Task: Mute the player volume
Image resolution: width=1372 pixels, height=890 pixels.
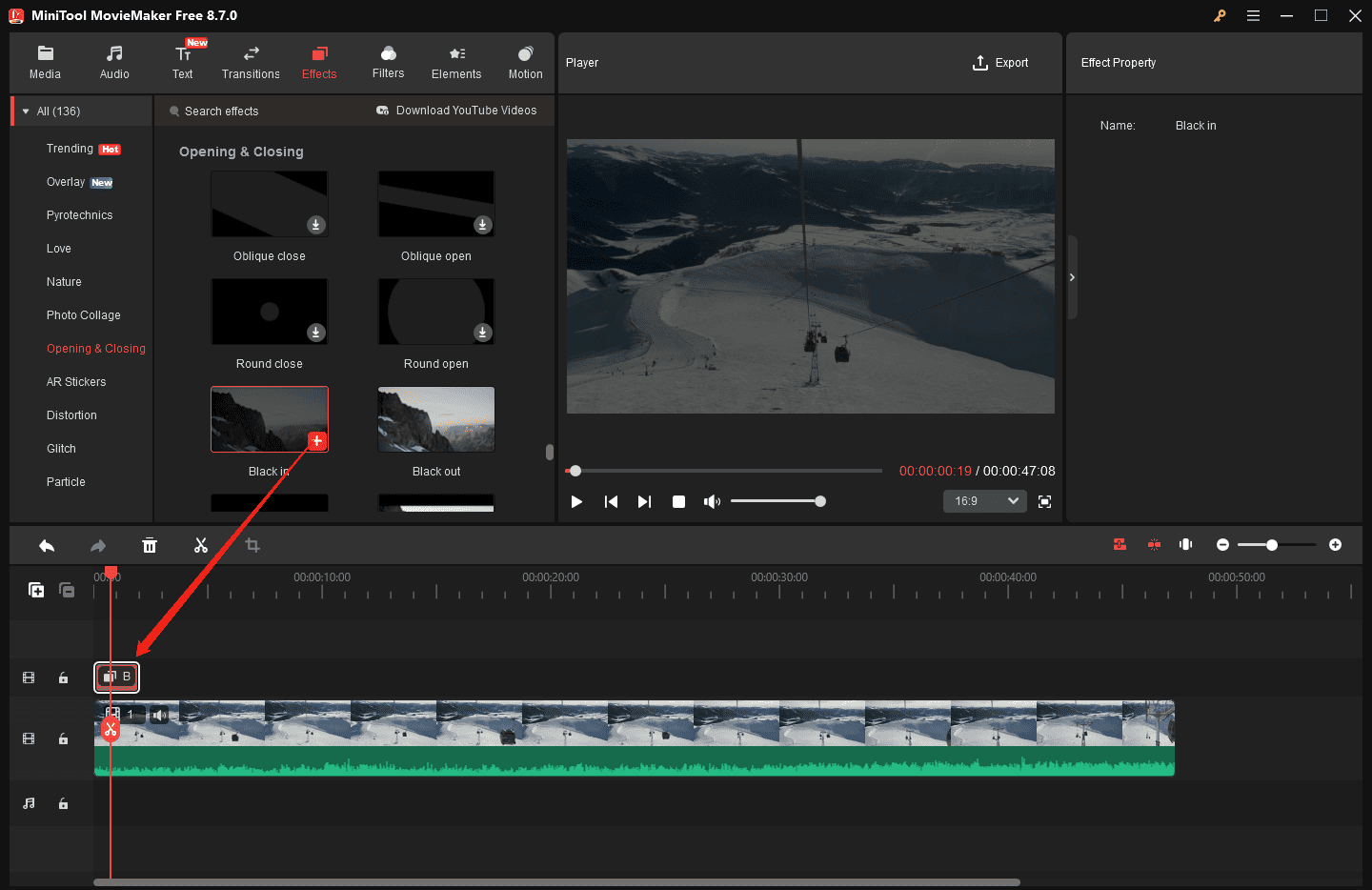Action: (x=712, y=501)
